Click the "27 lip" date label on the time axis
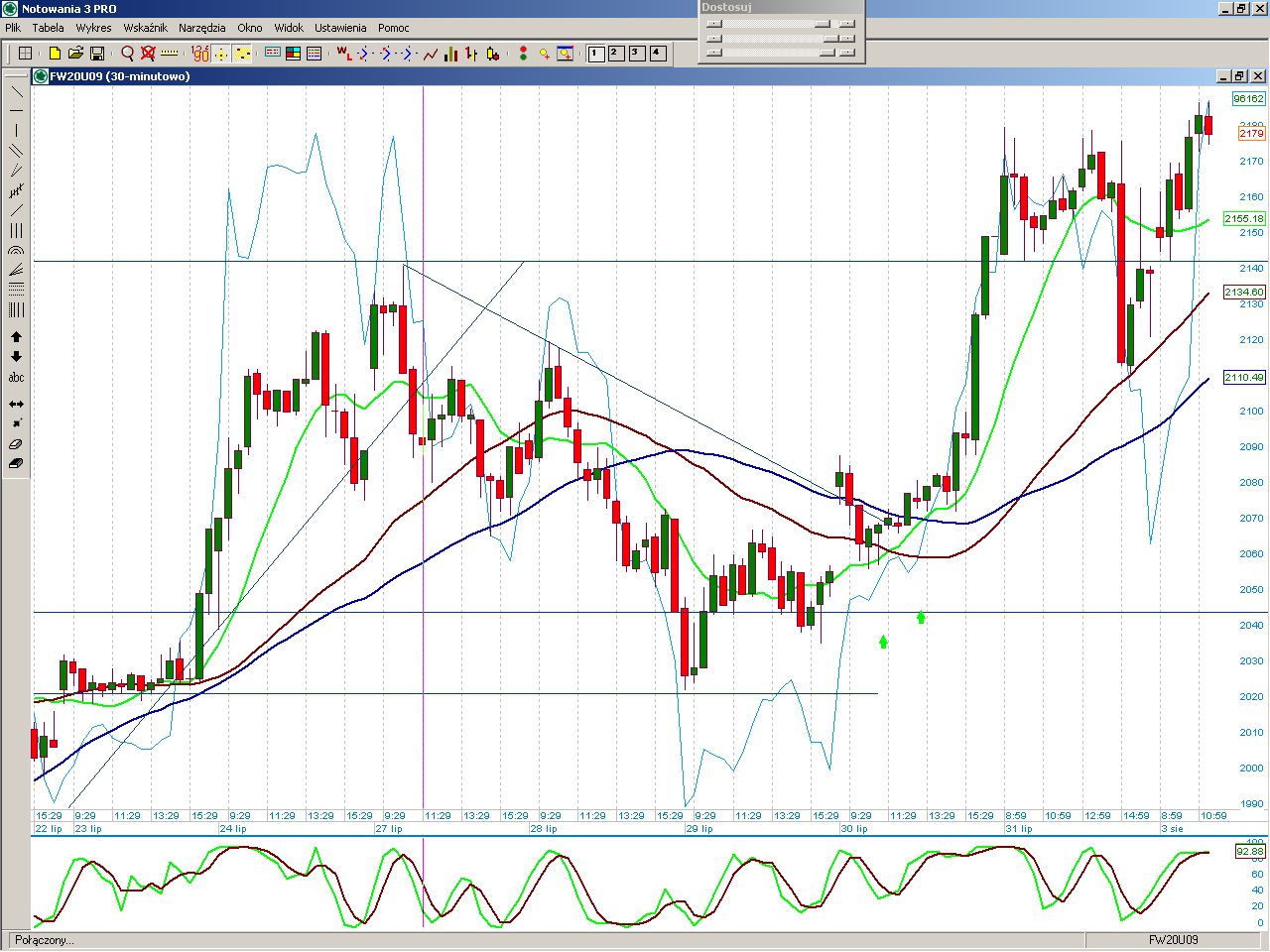 click(389, 828)
